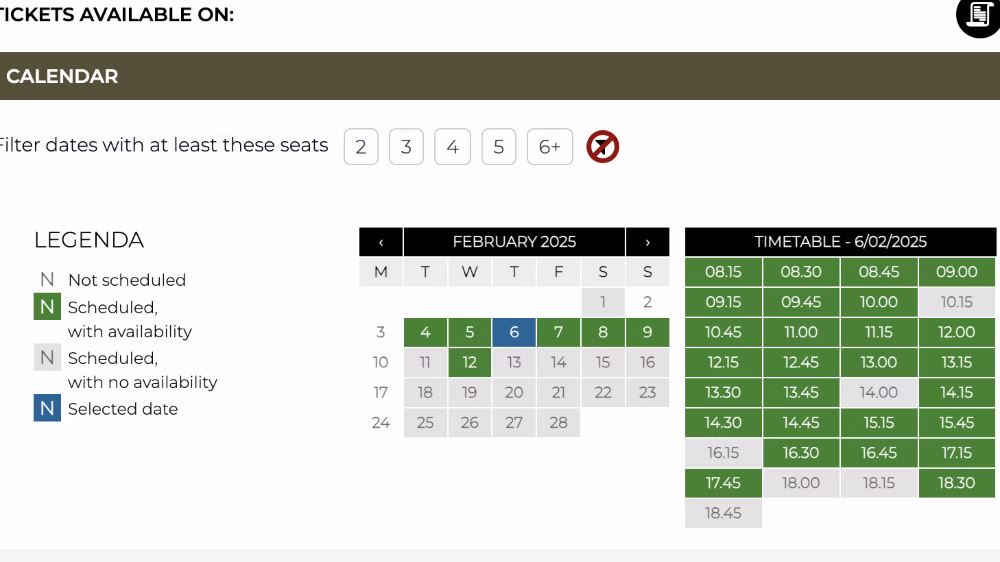Toggle the 5 seats filter
Image resolution: width=1000 pixels, height=562 pixels.
(x=498, y=147)
